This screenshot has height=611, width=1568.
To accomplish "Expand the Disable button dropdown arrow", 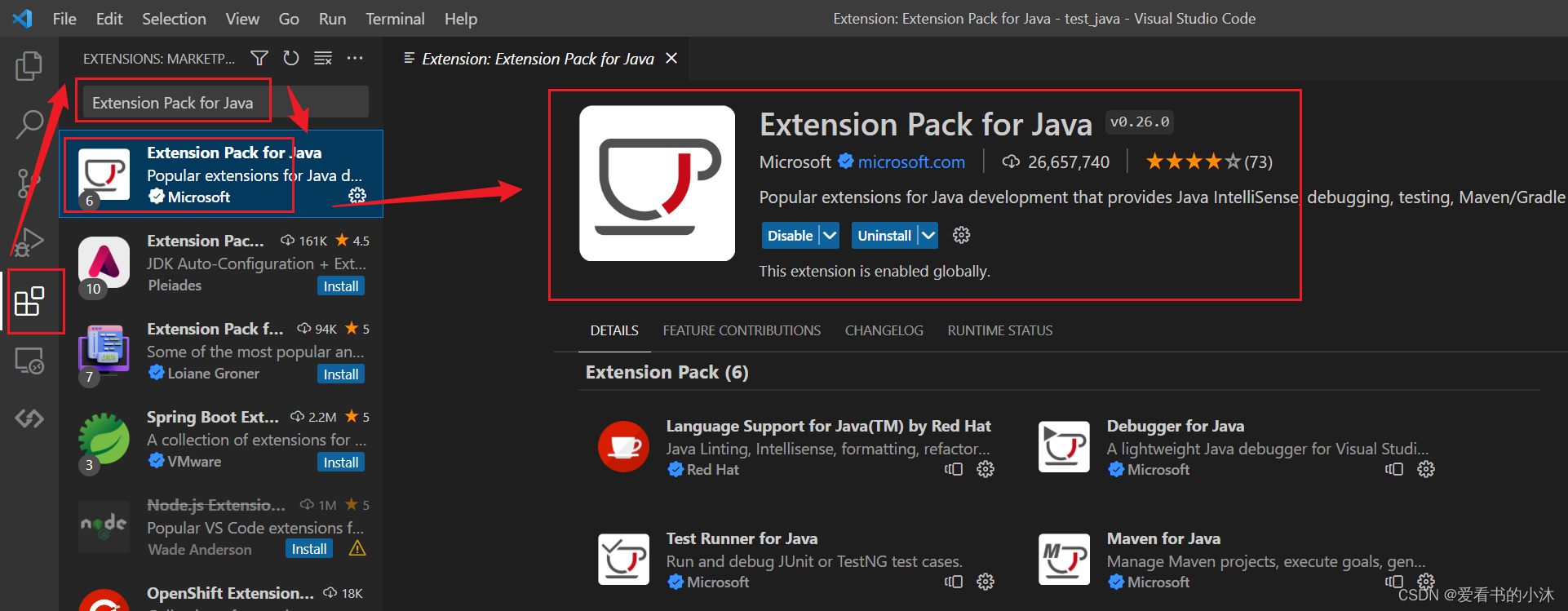I will [x=830, y=235].
